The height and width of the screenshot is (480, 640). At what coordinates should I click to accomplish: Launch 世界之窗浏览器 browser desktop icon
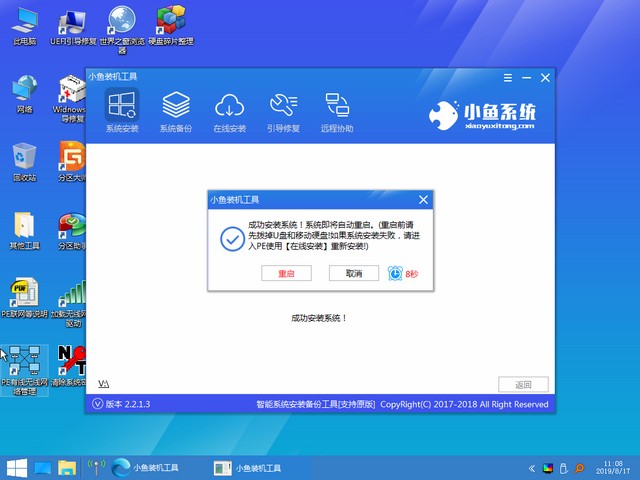[122, 24]
